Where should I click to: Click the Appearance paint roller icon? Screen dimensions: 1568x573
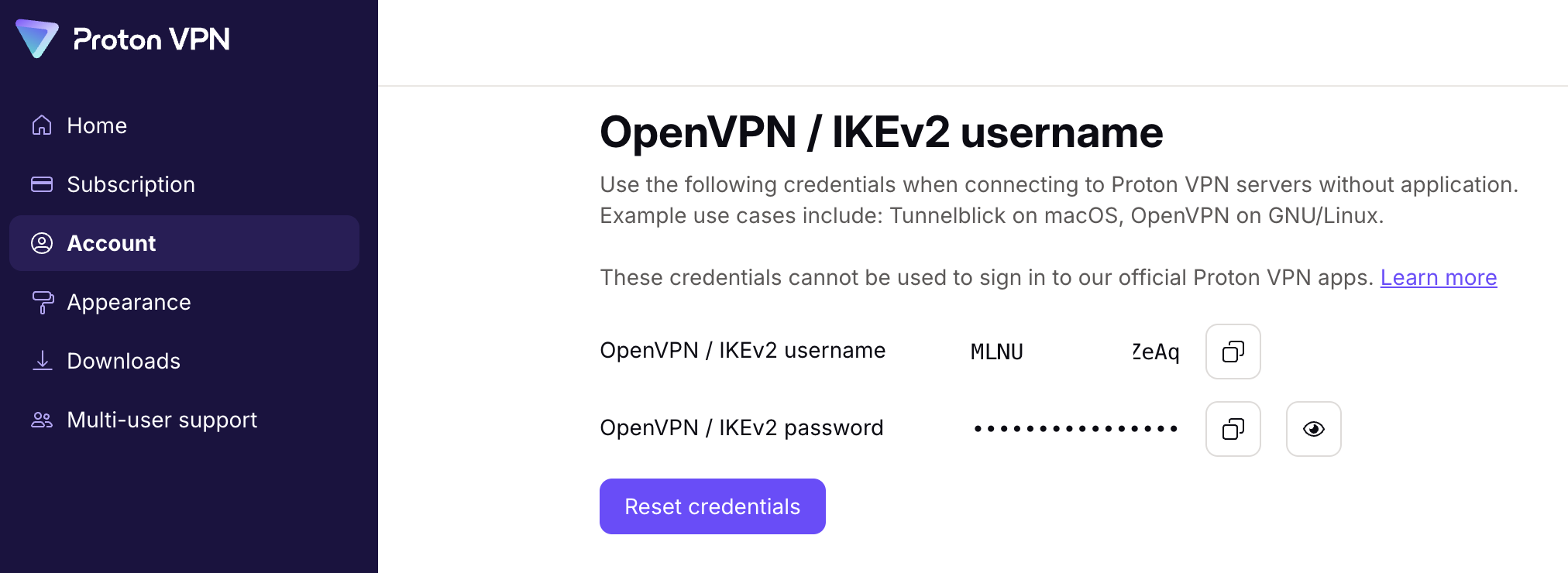(x=42, y=302)
